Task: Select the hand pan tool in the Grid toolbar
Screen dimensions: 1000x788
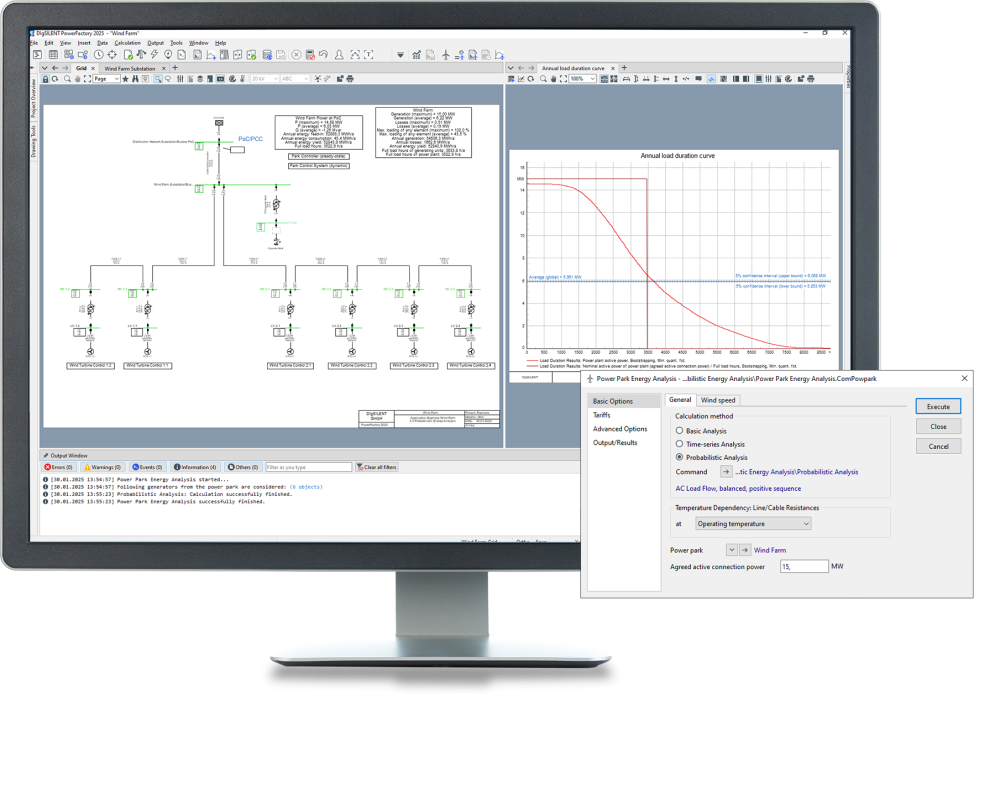Action: coord(77,79)
